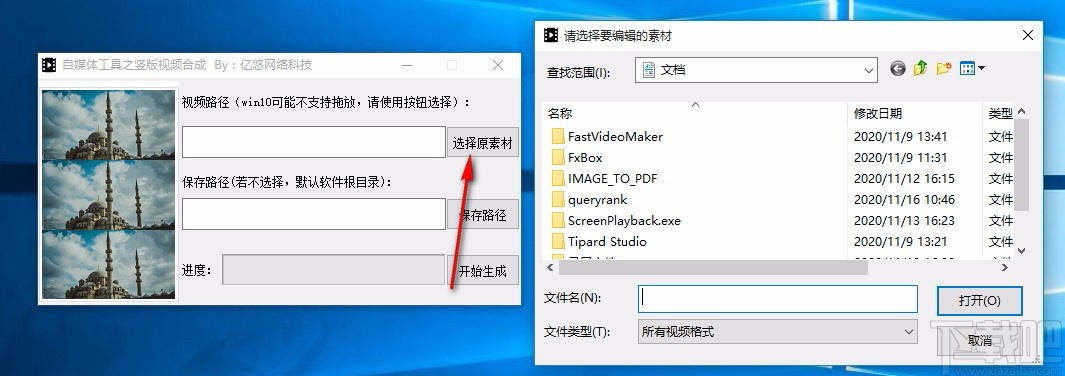Click document icon in 查找范围 combo box

point(649,70)
